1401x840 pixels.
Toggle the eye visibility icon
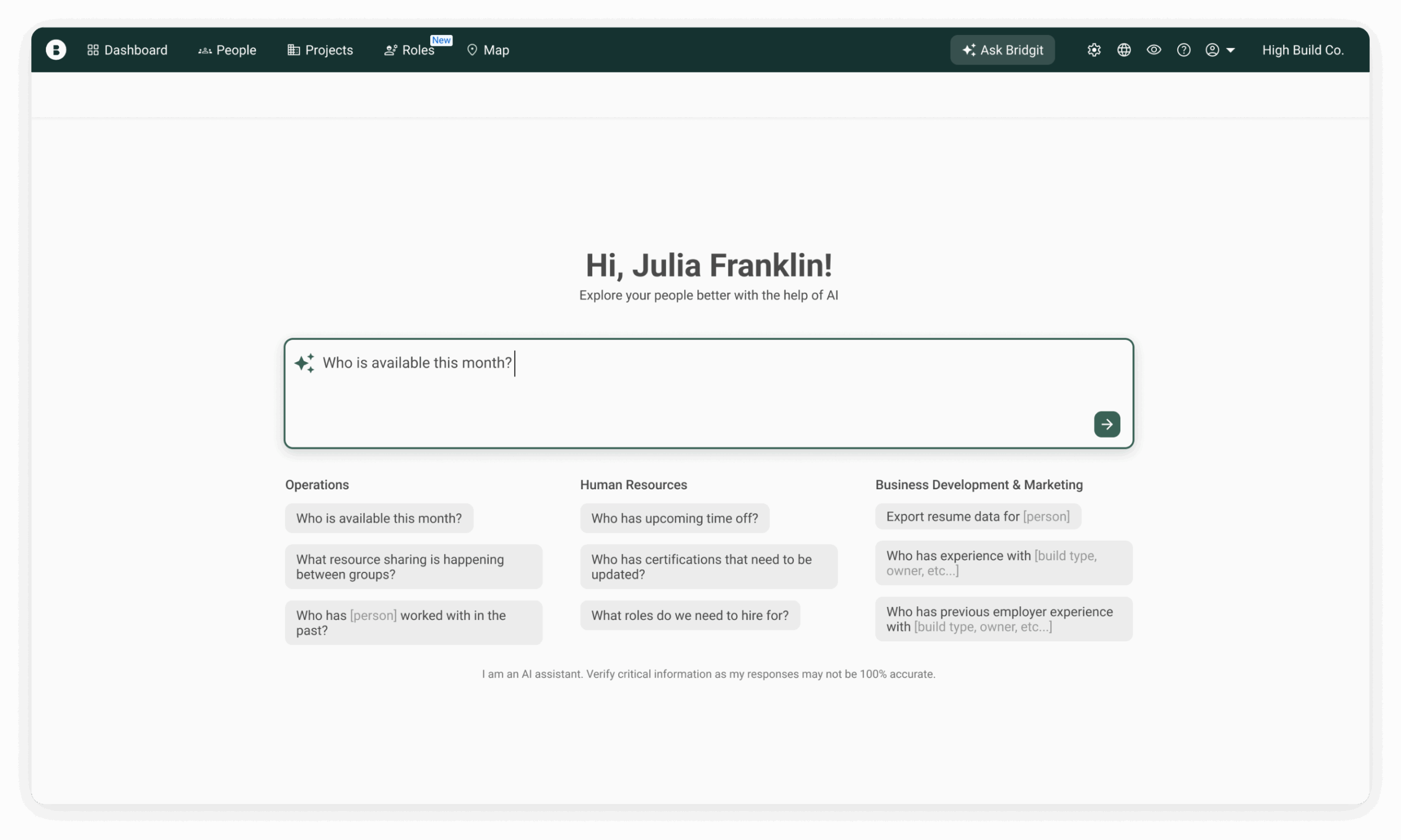click(1154, 50)
